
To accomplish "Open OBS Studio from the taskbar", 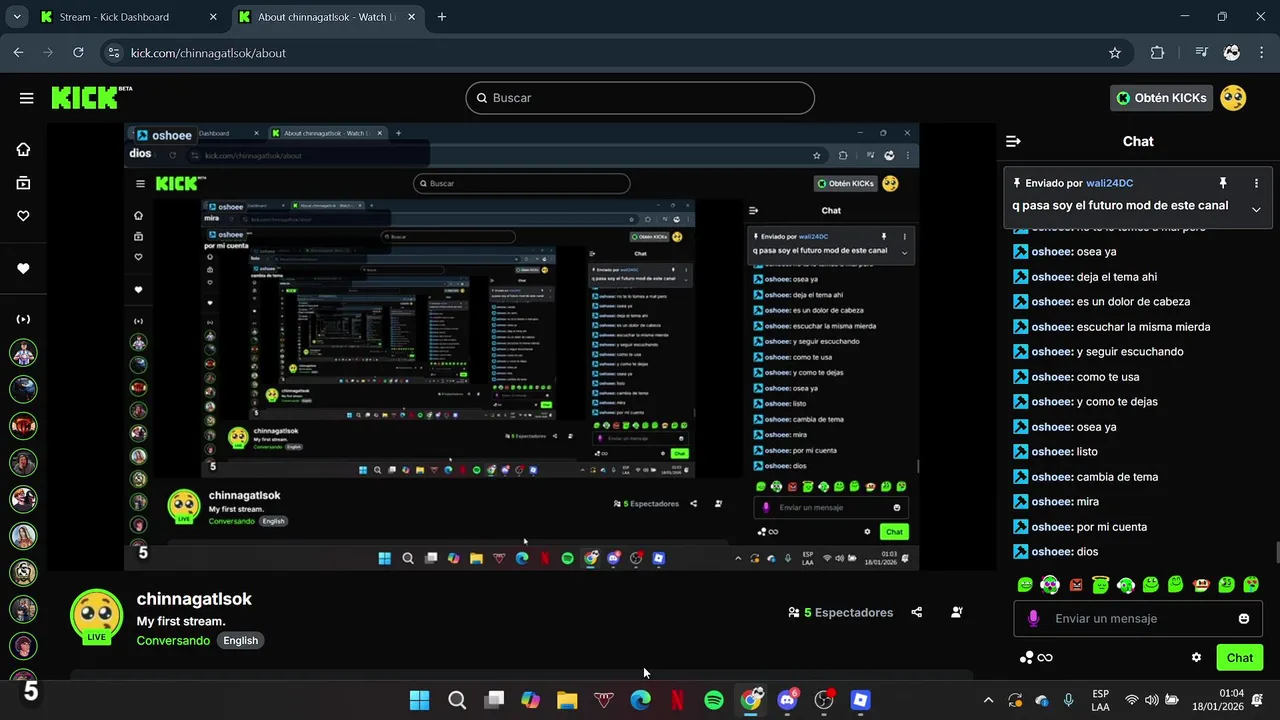I will tap(824, 700).
